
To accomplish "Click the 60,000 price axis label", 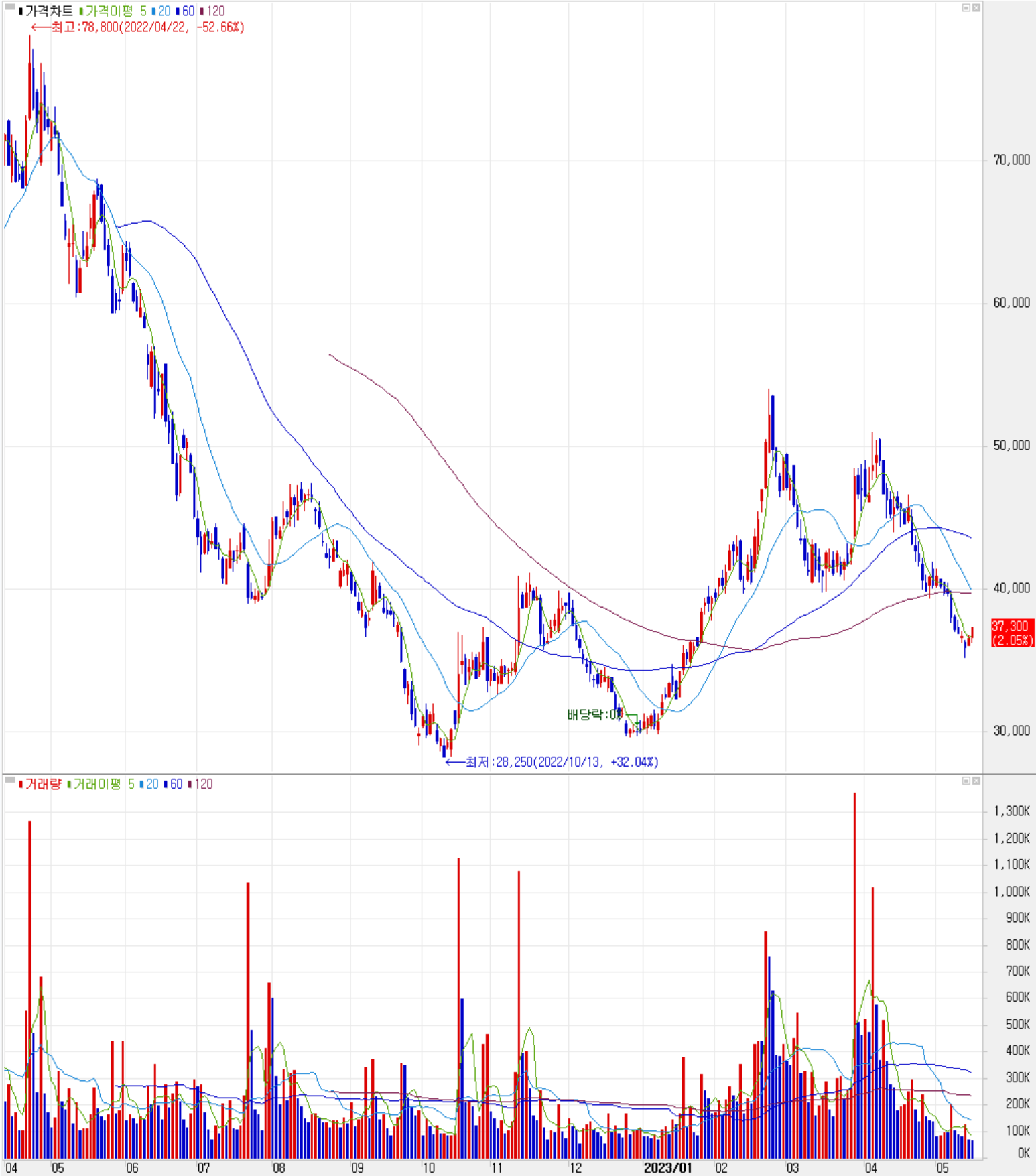I will tap(1011, 303).
